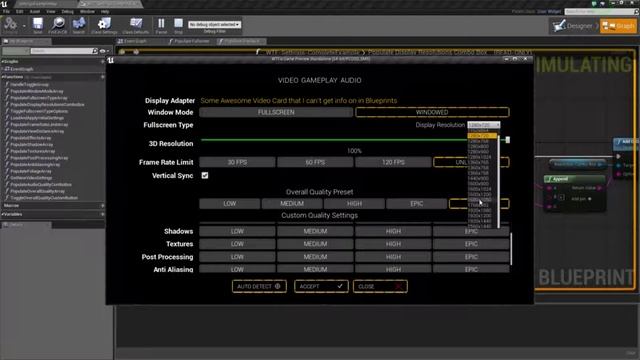The height and width of the screenshot is (360, 640).
Task: Click the Save toolbar icon
Action: 38,24
